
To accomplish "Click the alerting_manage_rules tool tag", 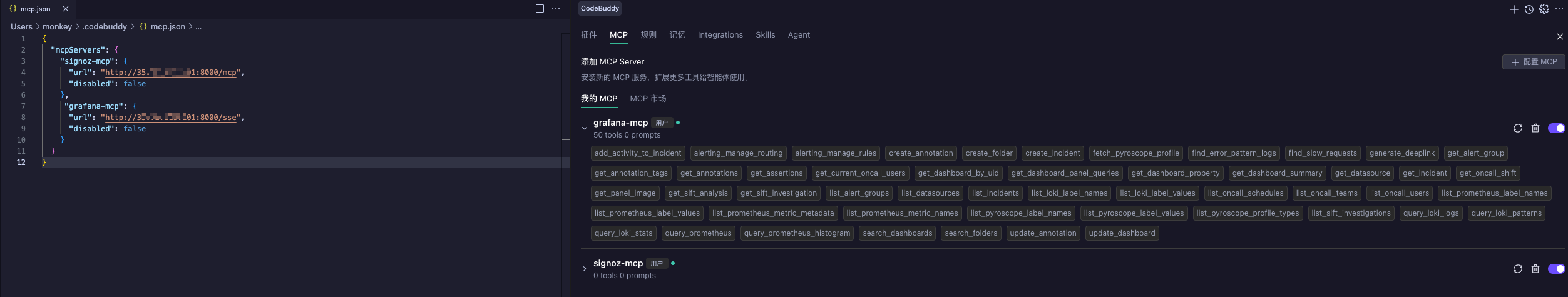I will click(836, 153).
